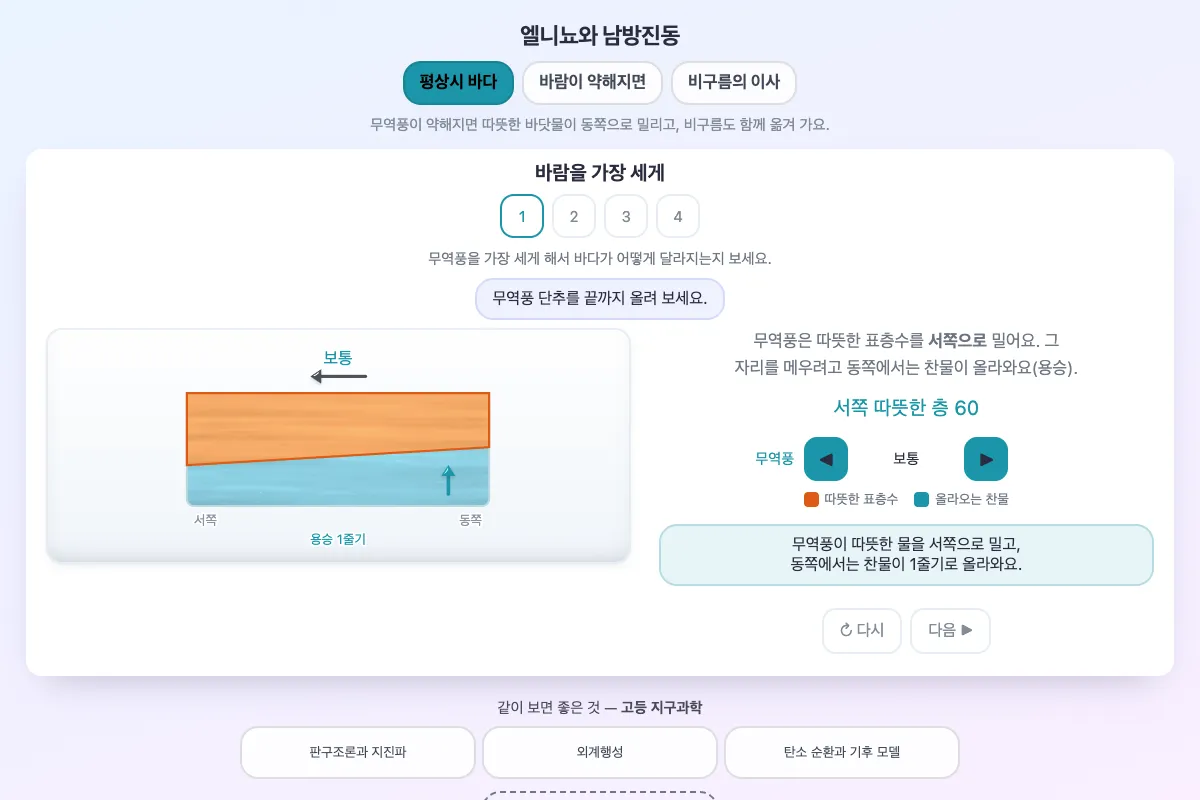Image resolution: width=1200 pixels, height=800 pixels.
Task: Click the upwelling arrow in ocean diagram
Action: click(x=448, y=481)
